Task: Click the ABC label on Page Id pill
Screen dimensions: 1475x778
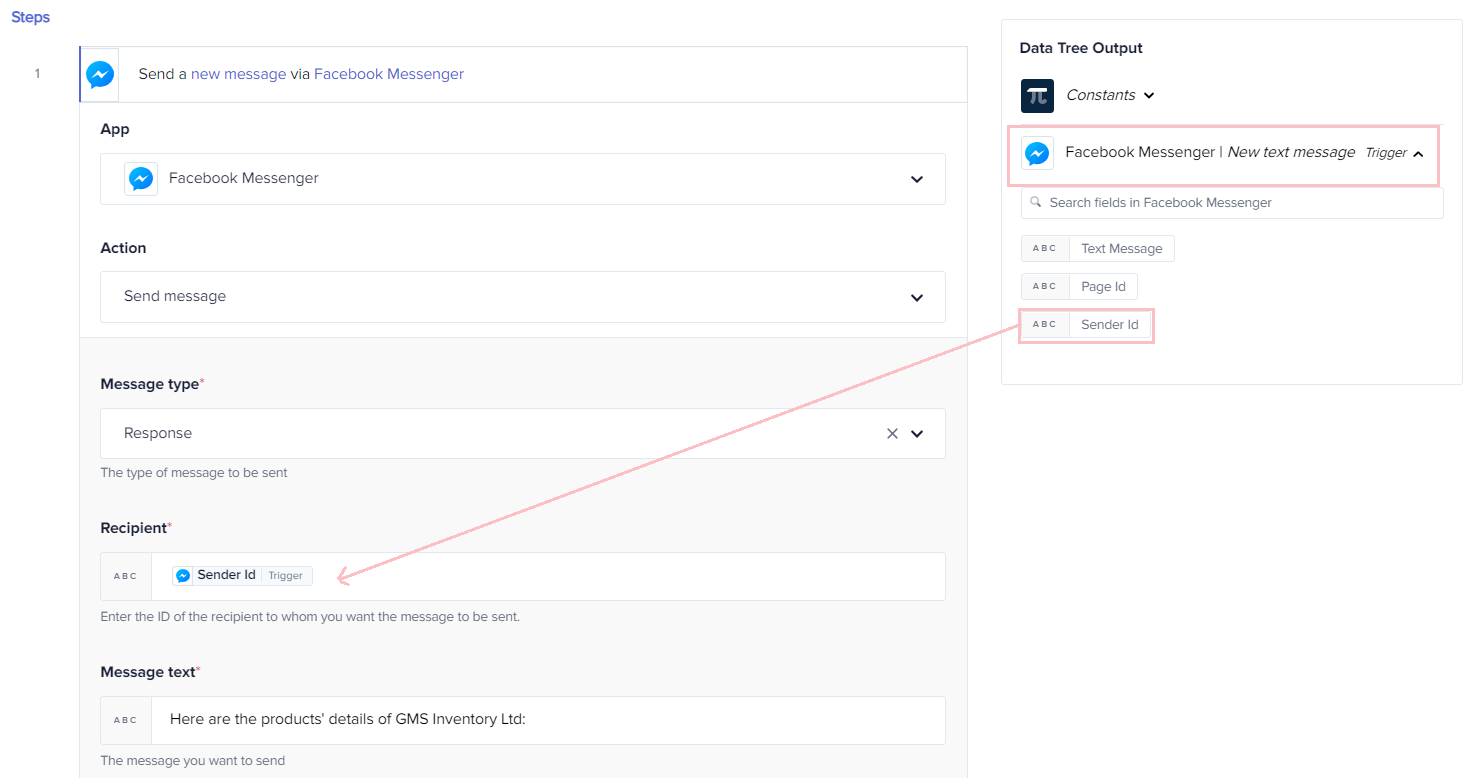Action: 1045,287
